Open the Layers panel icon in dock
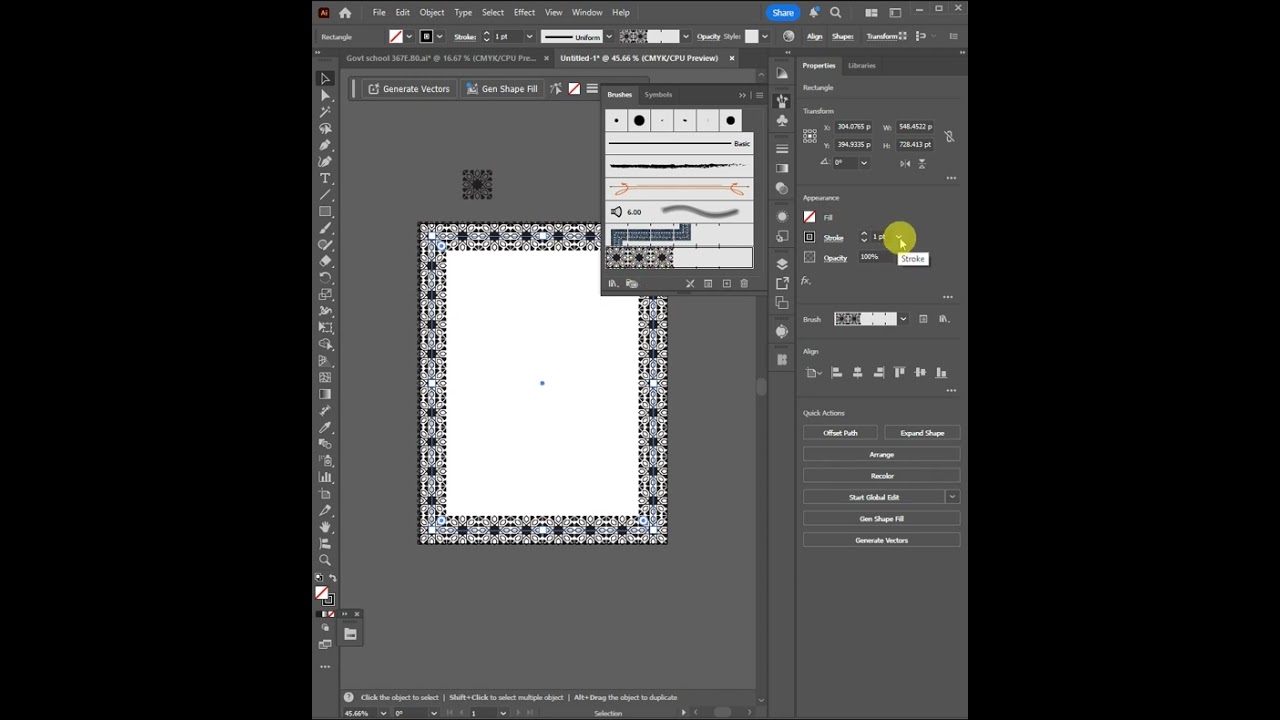1280x720 pixels. click(782, 264)
